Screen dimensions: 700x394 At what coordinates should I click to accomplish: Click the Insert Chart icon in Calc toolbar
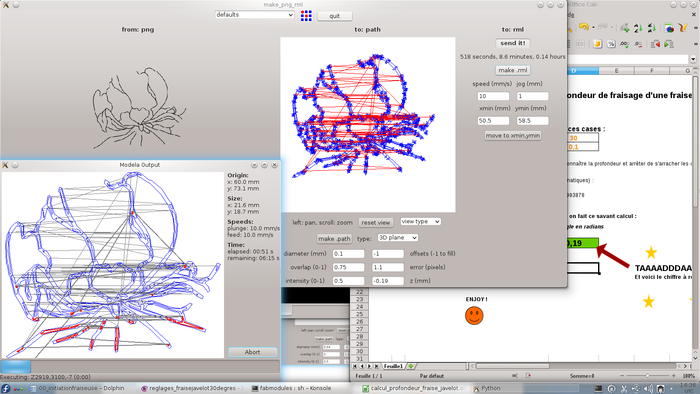[x=669, y=28]
